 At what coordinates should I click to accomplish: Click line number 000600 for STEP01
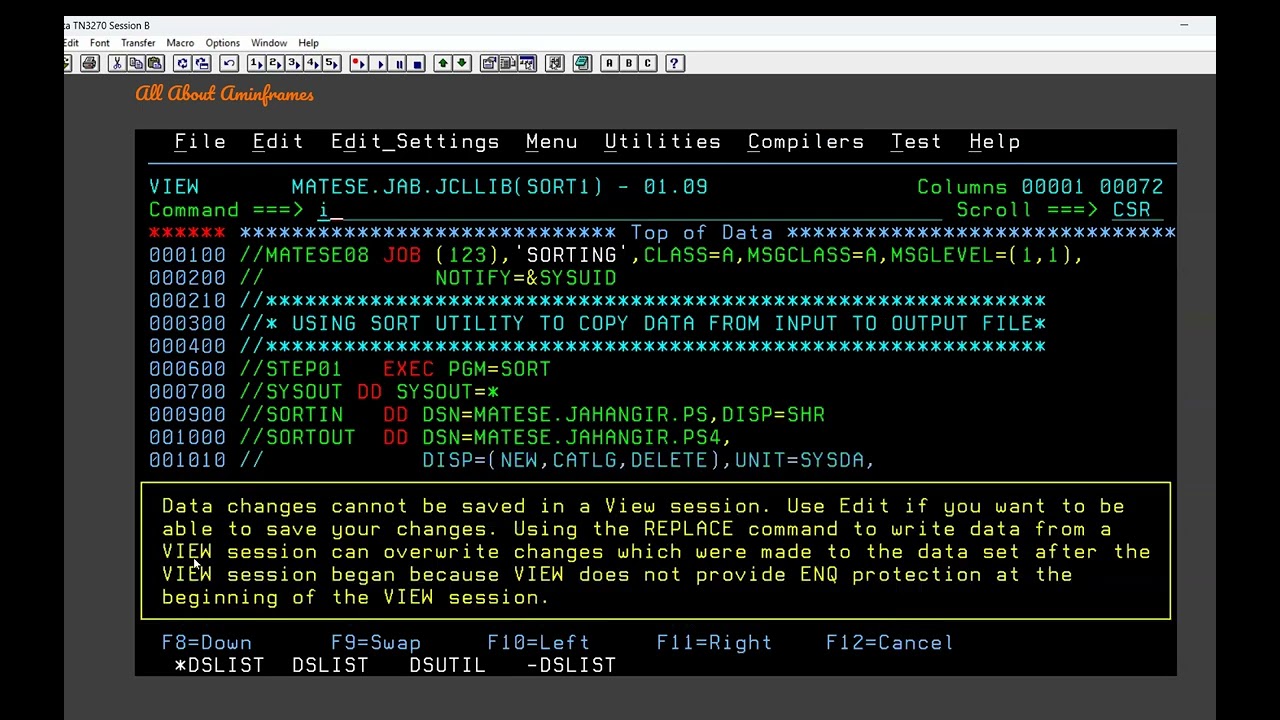point(187,369)
